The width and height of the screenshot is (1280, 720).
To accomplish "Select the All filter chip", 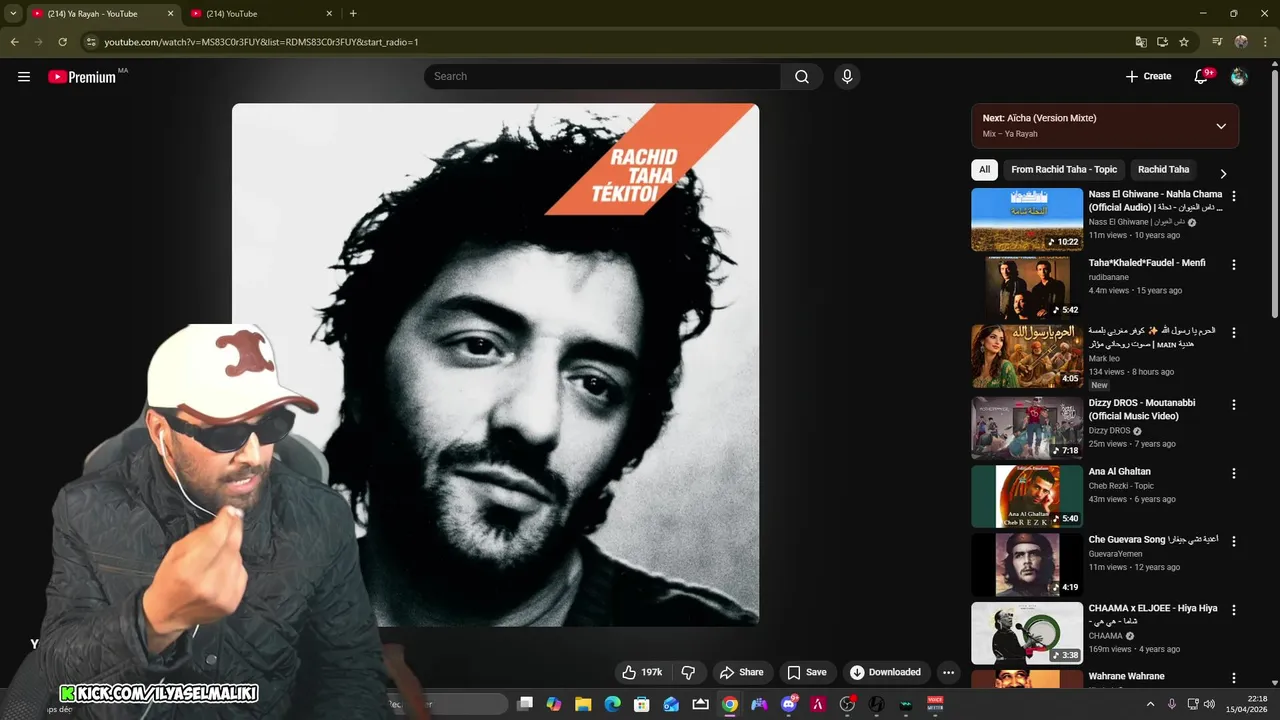I will tap(985, 170).
